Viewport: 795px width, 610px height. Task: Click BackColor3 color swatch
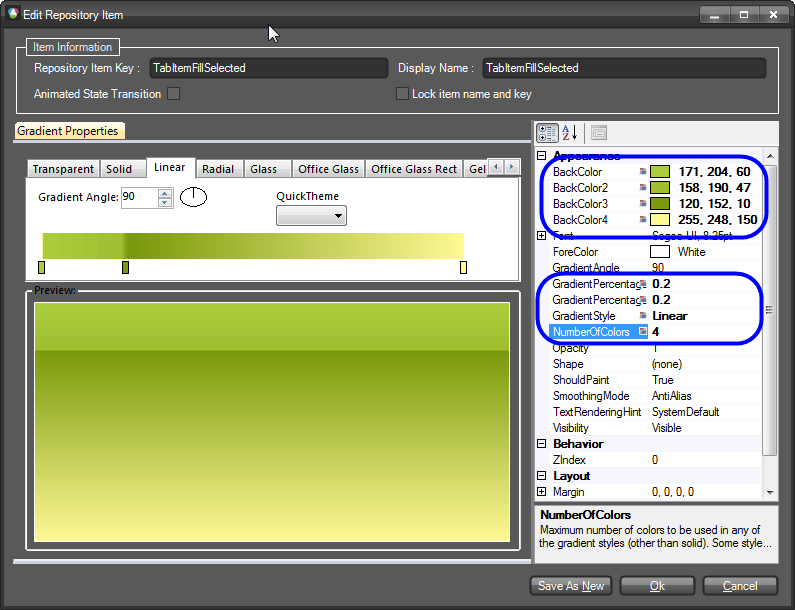click(660, 204)
